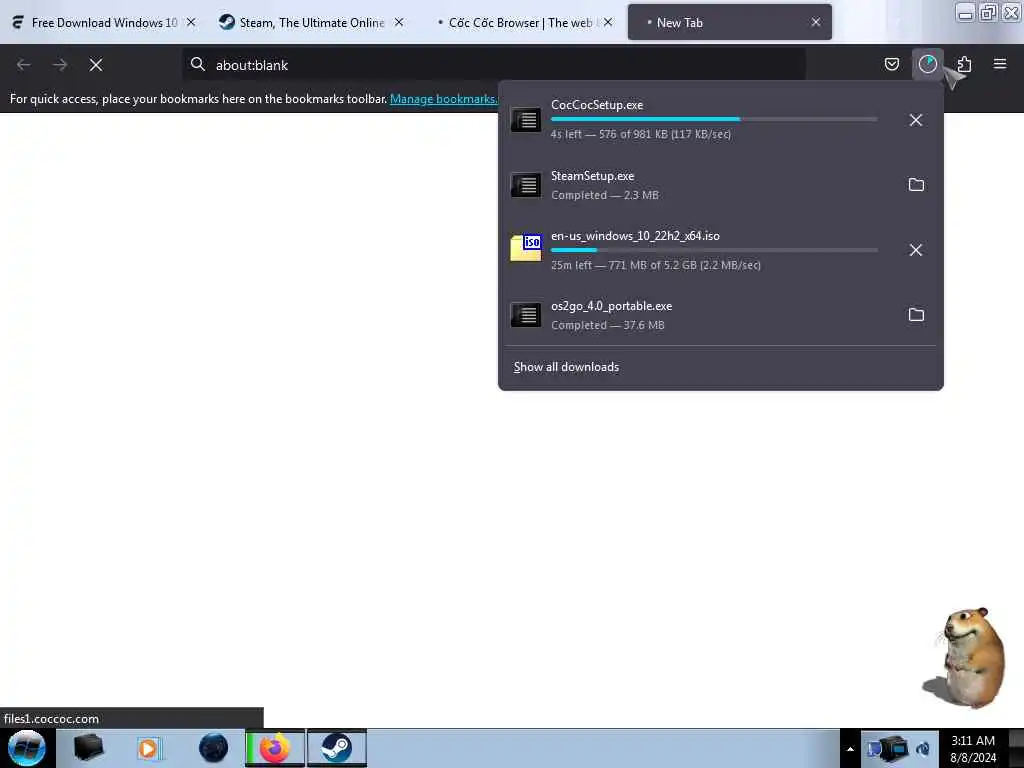
Task: Show os2go_4.0_portable.exe in its folder
Action: tap(916, 315)
